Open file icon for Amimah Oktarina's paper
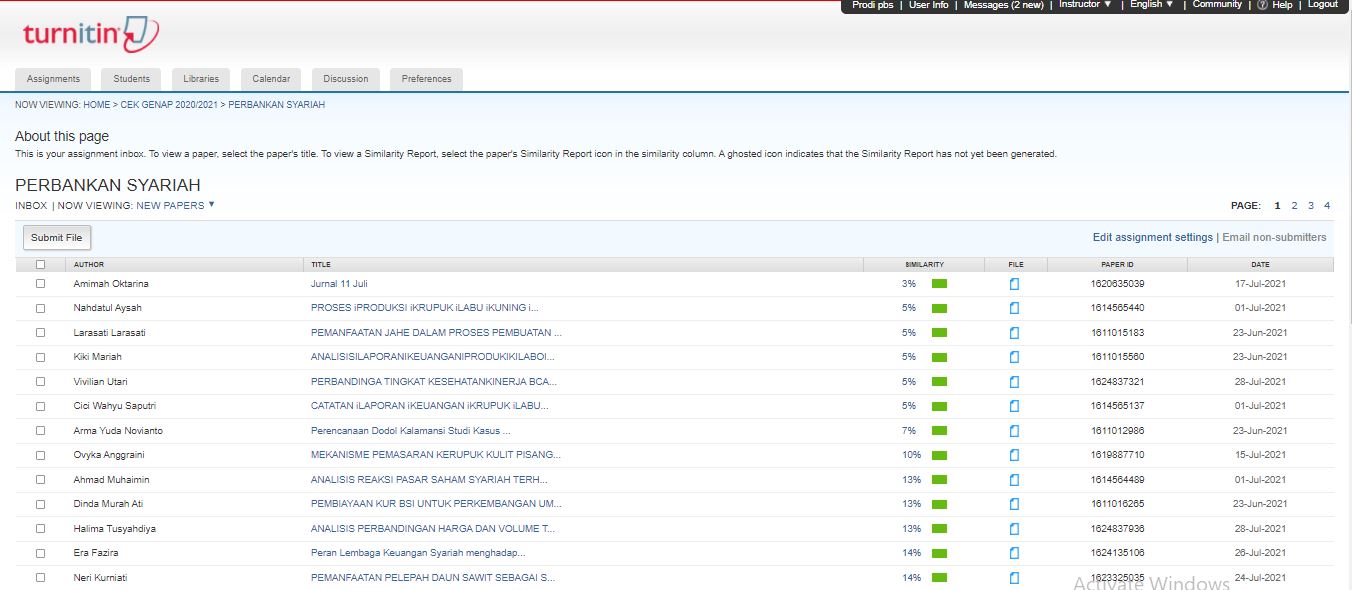The image size is (1352, 590). tap(1014, 284)
